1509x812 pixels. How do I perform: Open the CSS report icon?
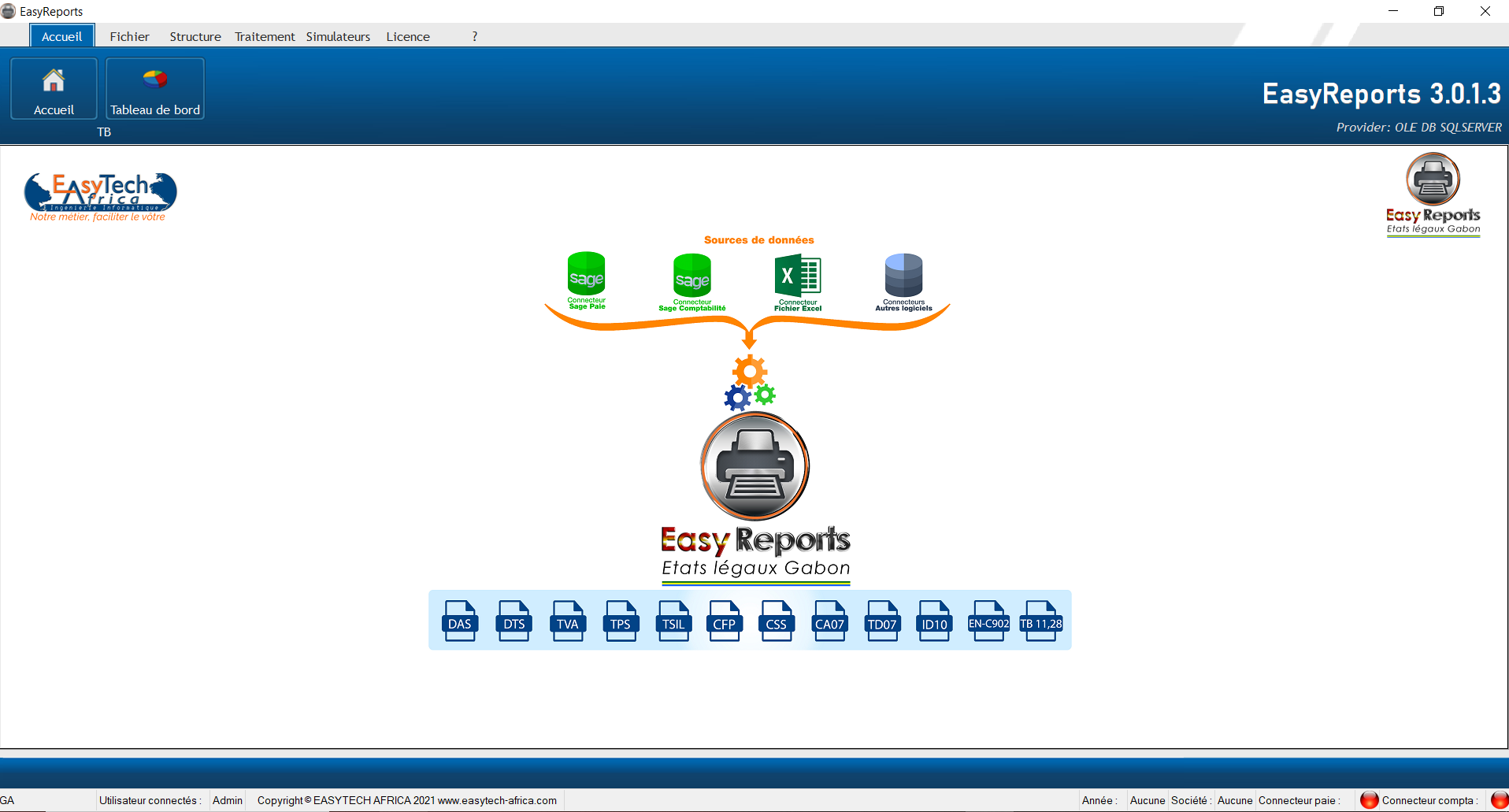click(777, 621)
